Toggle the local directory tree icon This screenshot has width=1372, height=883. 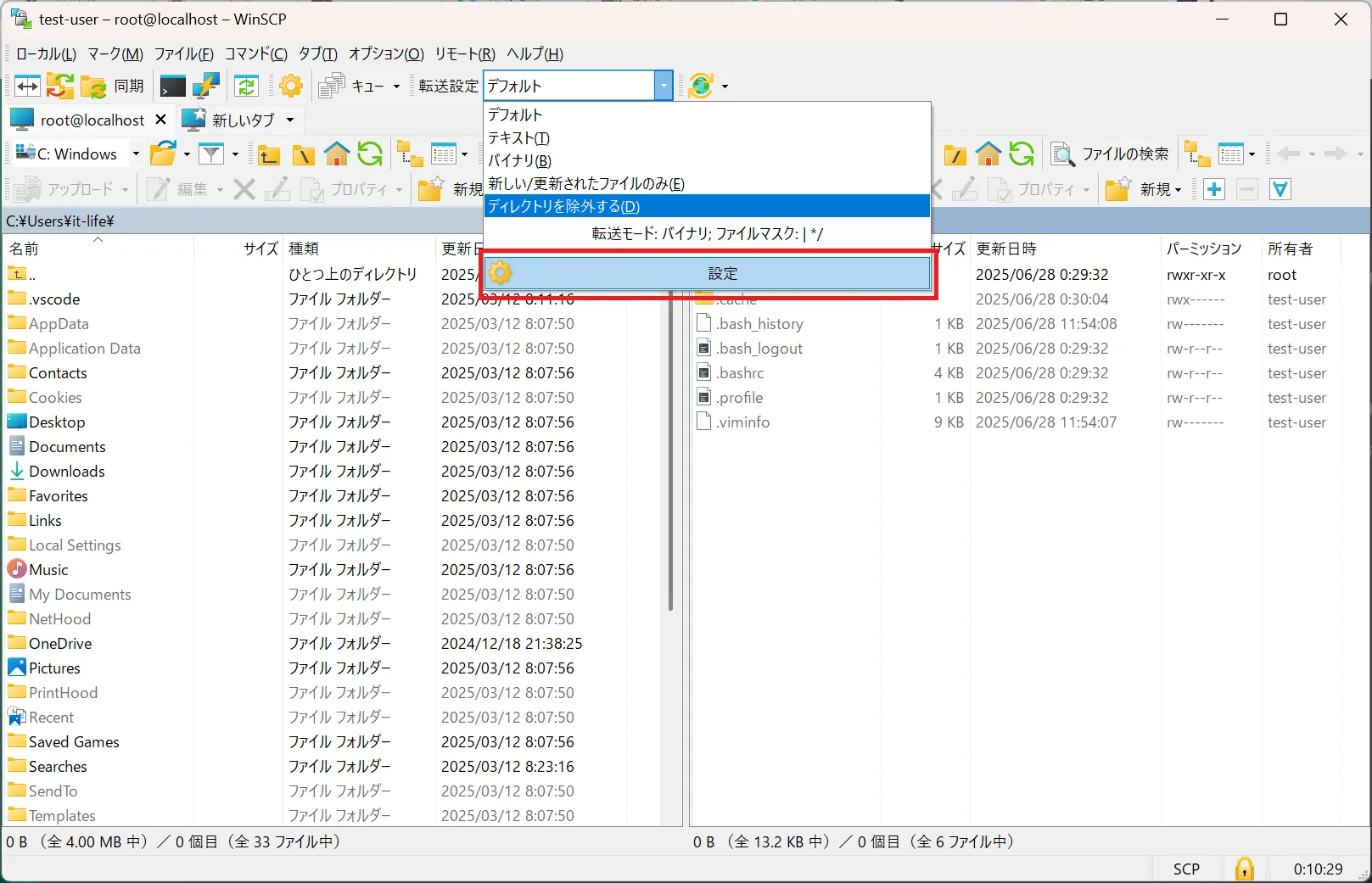[x=411, y=154]
